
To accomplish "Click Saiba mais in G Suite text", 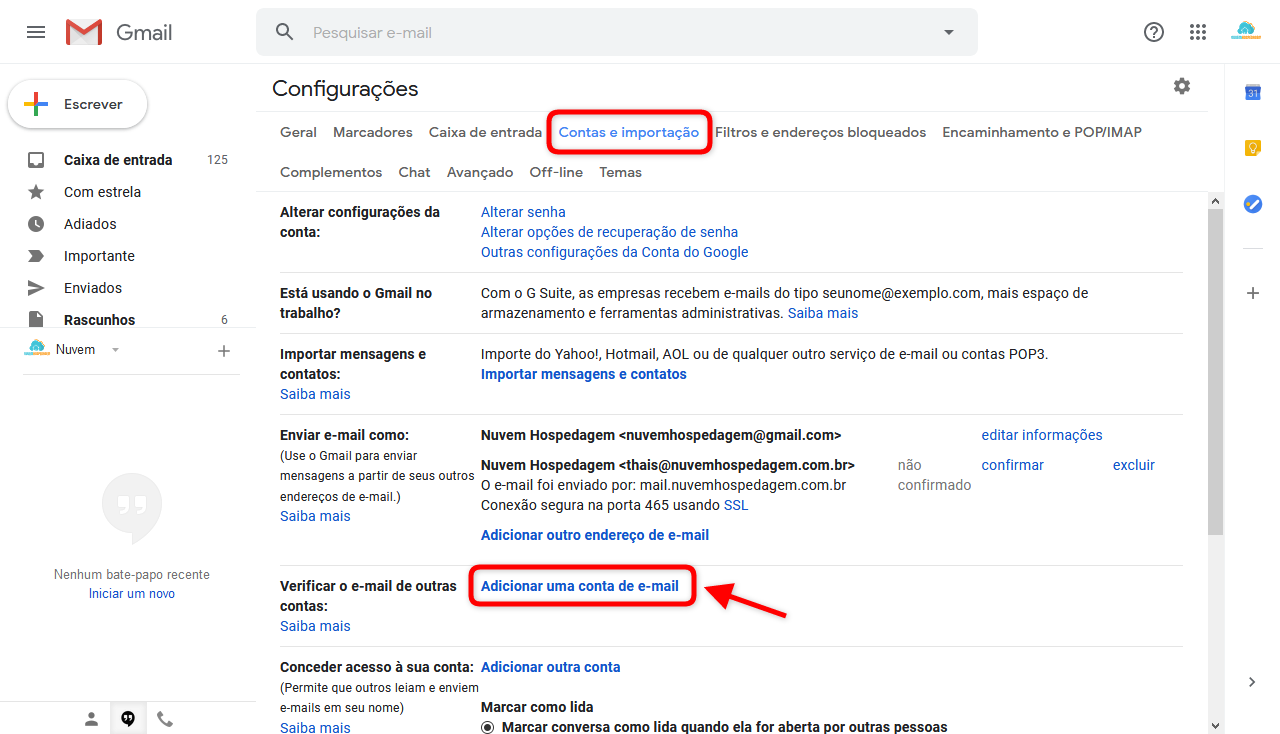I will 823,313.
